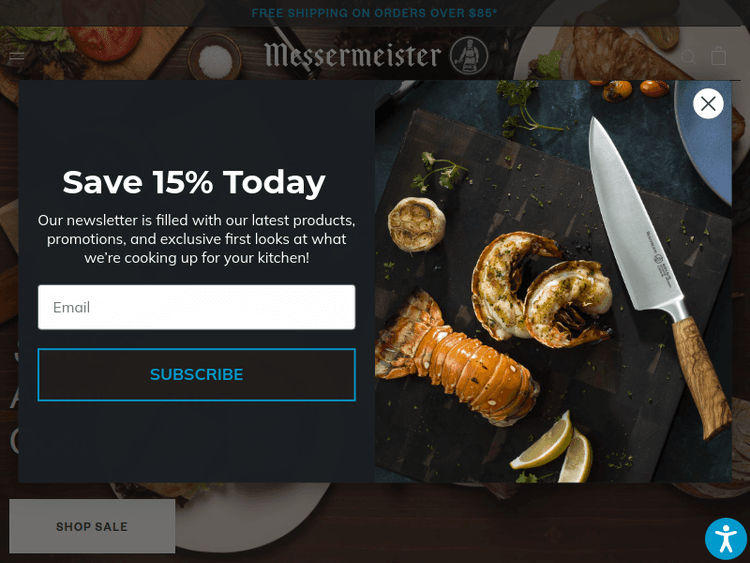Click the roasted garlic bulb in photo
750x563 pixels.
(x=416, y=224)
